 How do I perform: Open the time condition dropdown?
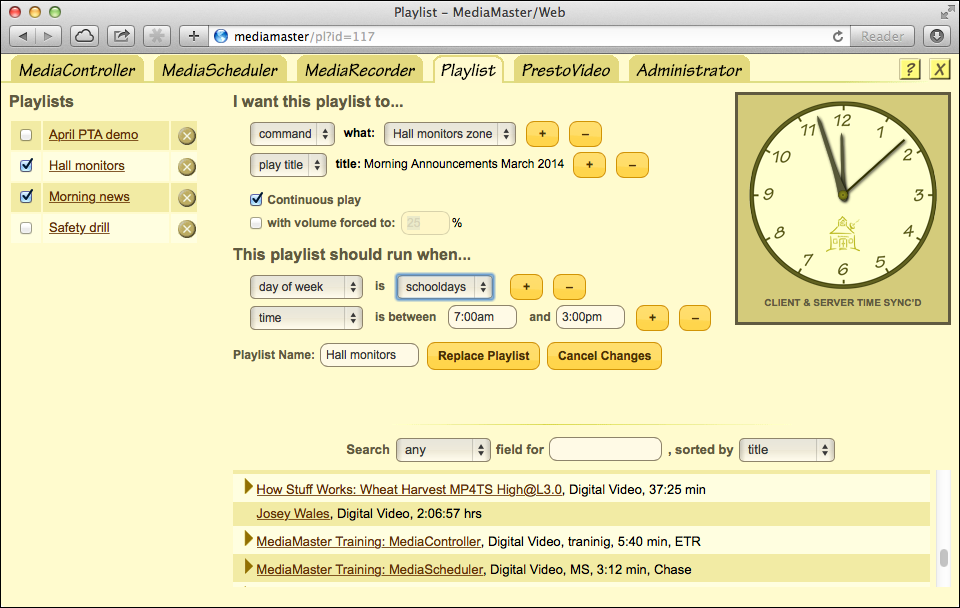click(306, 318)
